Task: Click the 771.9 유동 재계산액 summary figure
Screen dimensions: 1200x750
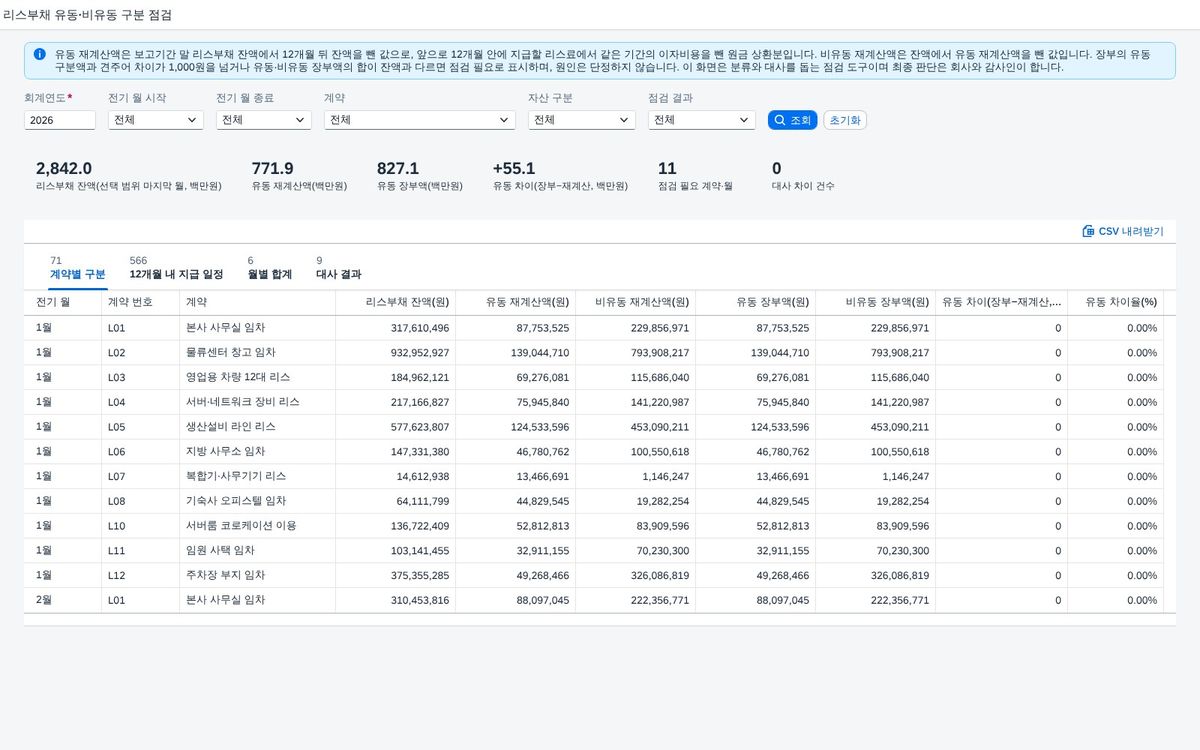Action: click(272, 169)
